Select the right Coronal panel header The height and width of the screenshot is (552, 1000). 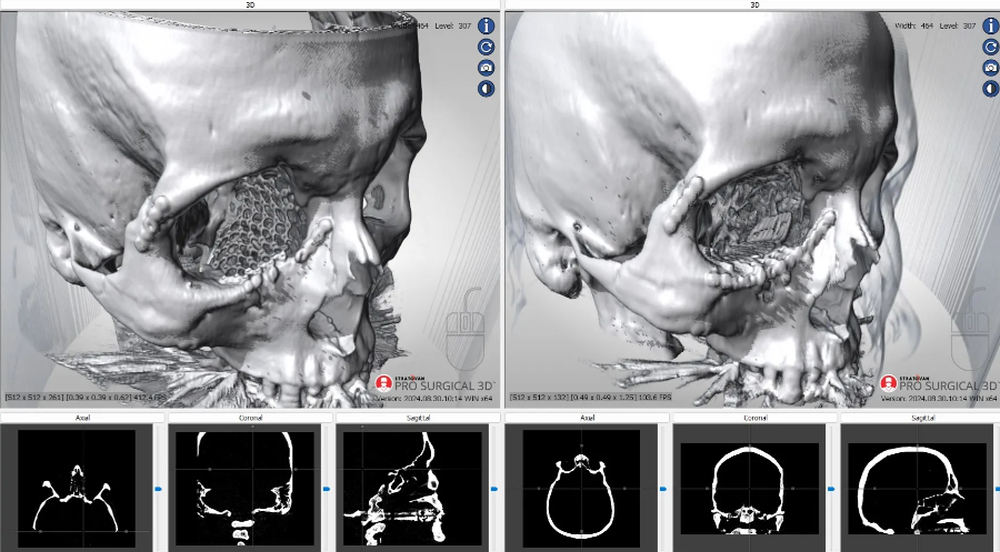755,418
